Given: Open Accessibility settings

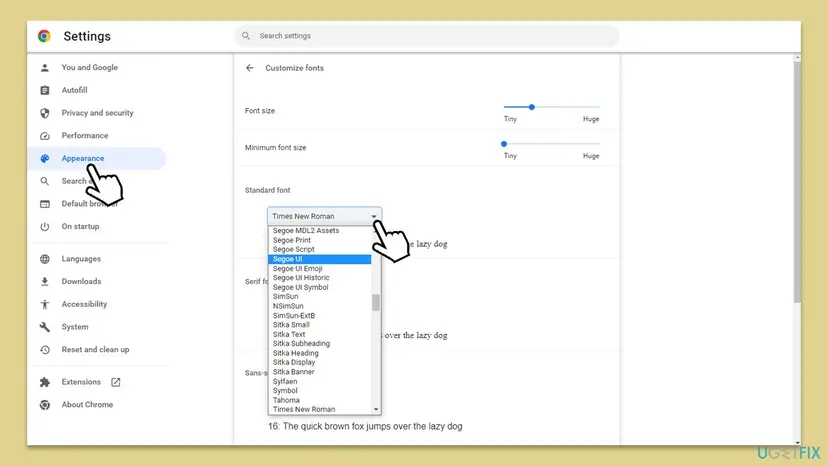Looking at the screenshot, I should click(x=84, y=304).
